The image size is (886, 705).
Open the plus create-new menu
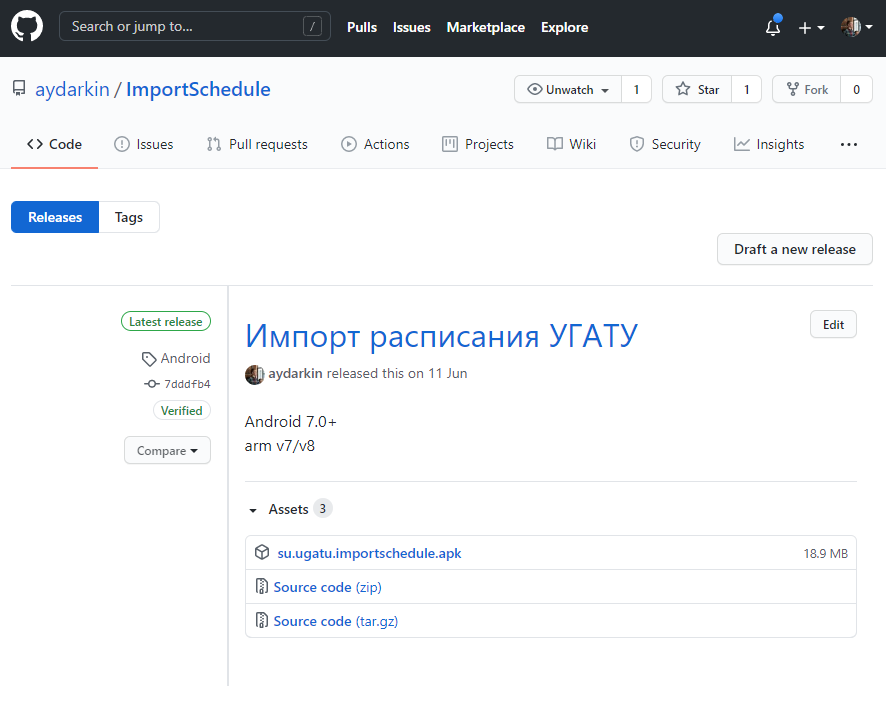[810, 27]
